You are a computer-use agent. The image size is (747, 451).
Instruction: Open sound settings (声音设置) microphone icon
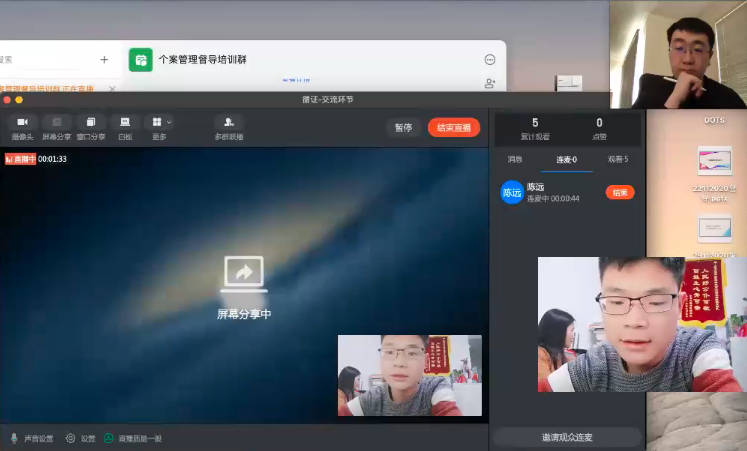(14, 438)
